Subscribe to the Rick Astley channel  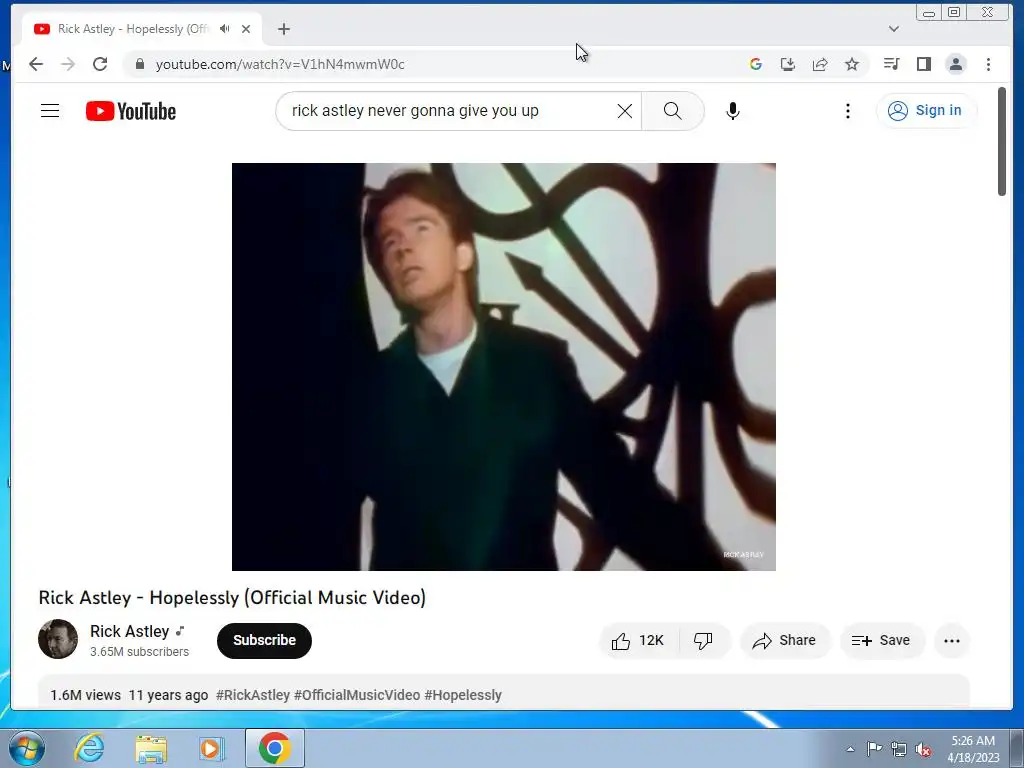click(264, 640)
